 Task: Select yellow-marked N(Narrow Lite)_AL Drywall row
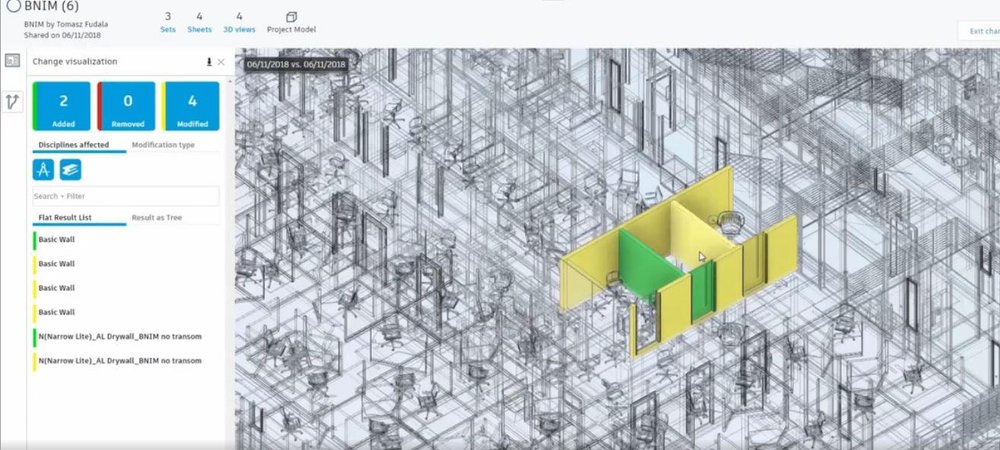point(126,361)
